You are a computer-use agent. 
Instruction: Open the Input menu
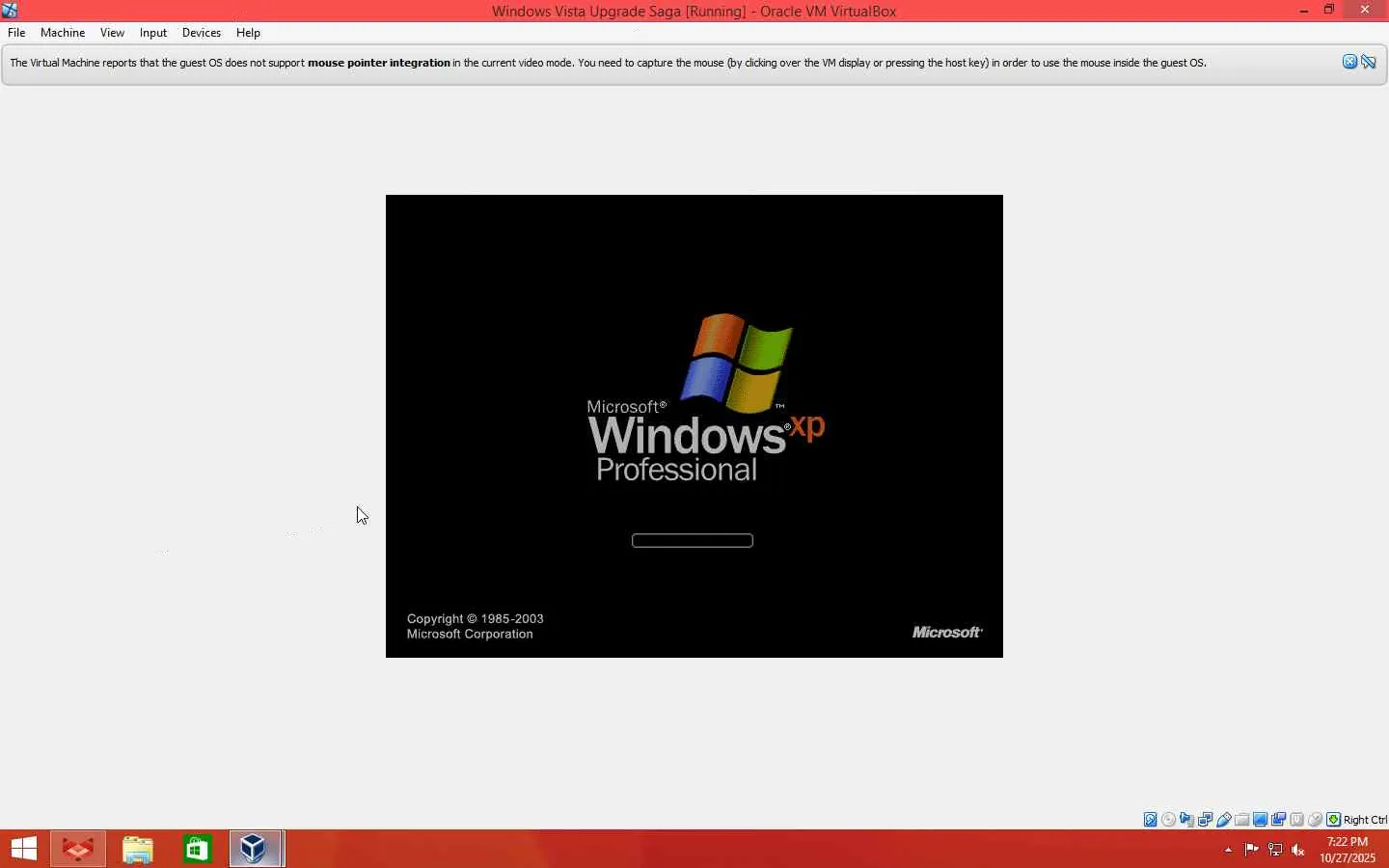(x=153, y=33)
